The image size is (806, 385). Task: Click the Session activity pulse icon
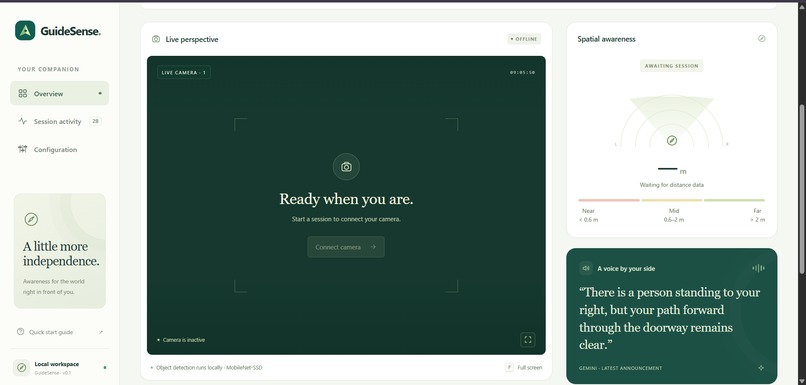23,121
